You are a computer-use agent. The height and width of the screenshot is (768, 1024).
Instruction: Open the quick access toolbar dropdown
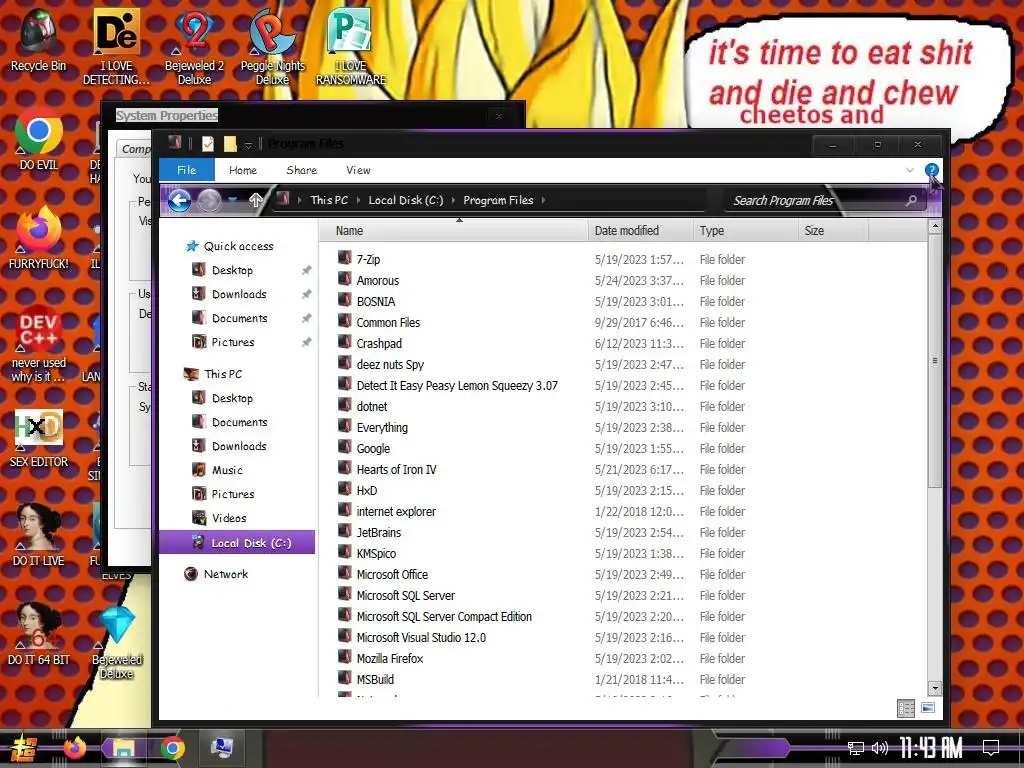tap(248, 145)
